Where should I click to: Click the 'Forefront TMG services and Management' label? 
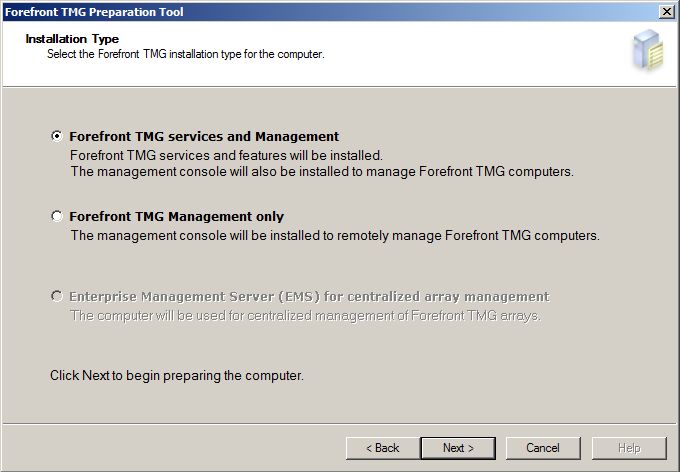[204, 136]
